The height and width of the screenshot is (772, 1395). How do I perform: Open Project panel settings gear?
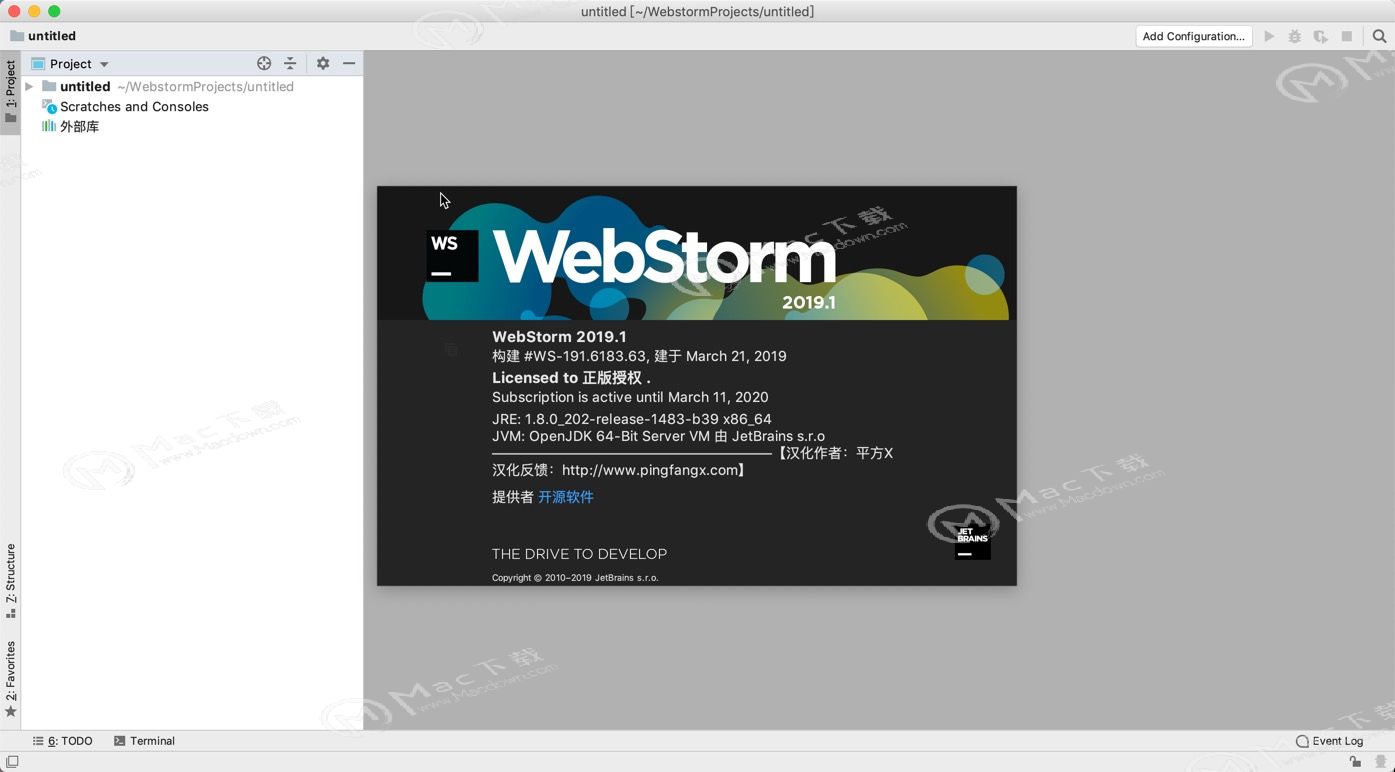(x=323, y=63)
